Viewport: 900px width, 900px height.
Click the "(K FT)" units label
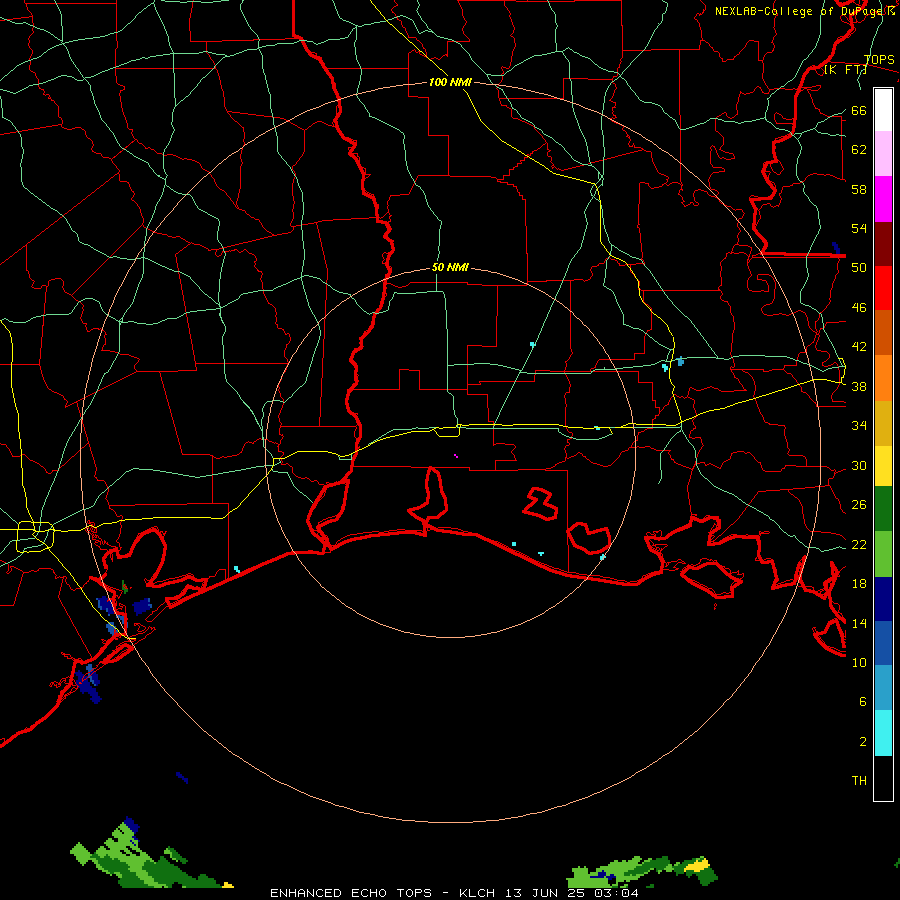pos(845,69)
